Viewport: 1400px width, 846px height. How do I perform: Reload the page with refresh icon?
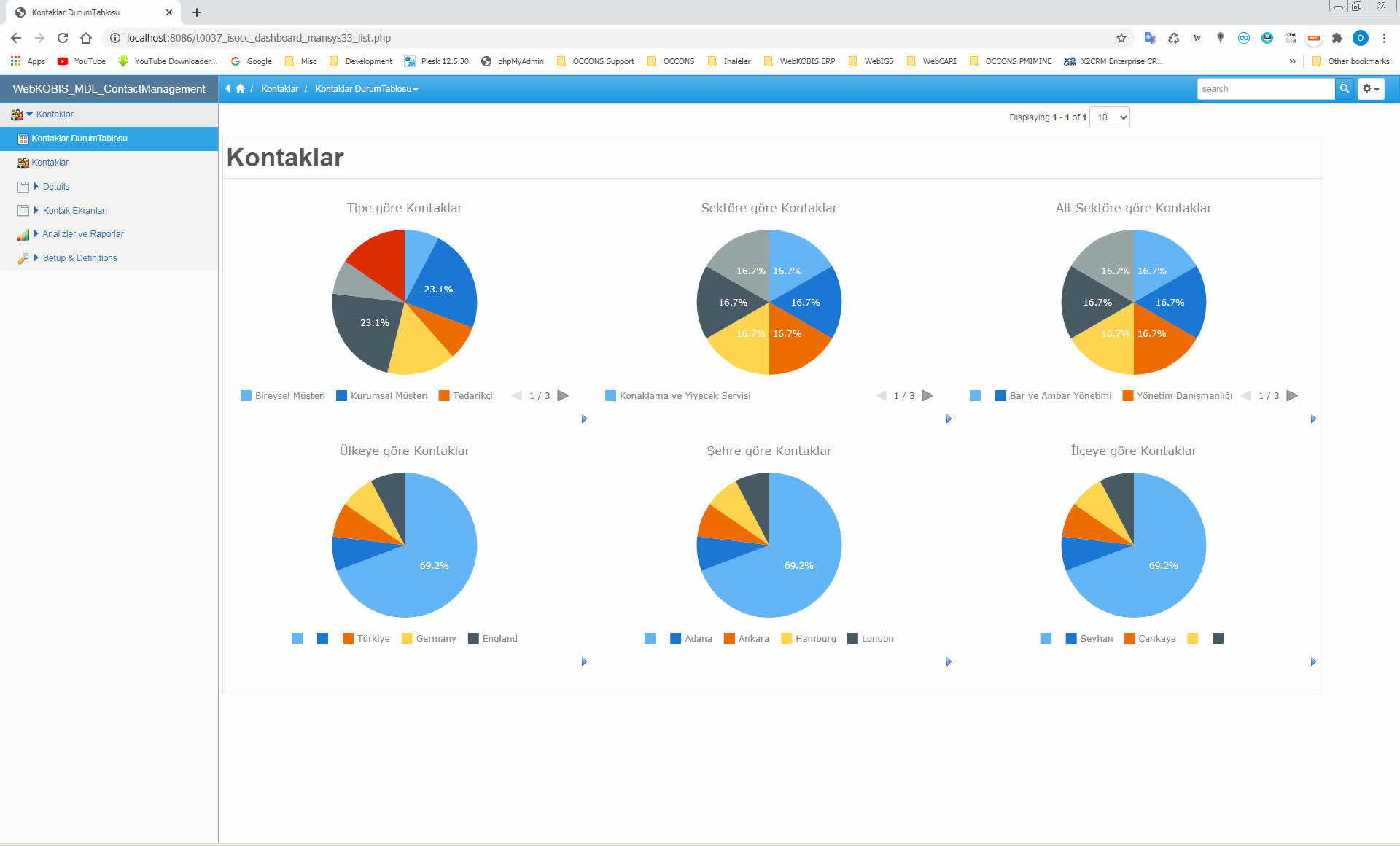pos(63,38)
